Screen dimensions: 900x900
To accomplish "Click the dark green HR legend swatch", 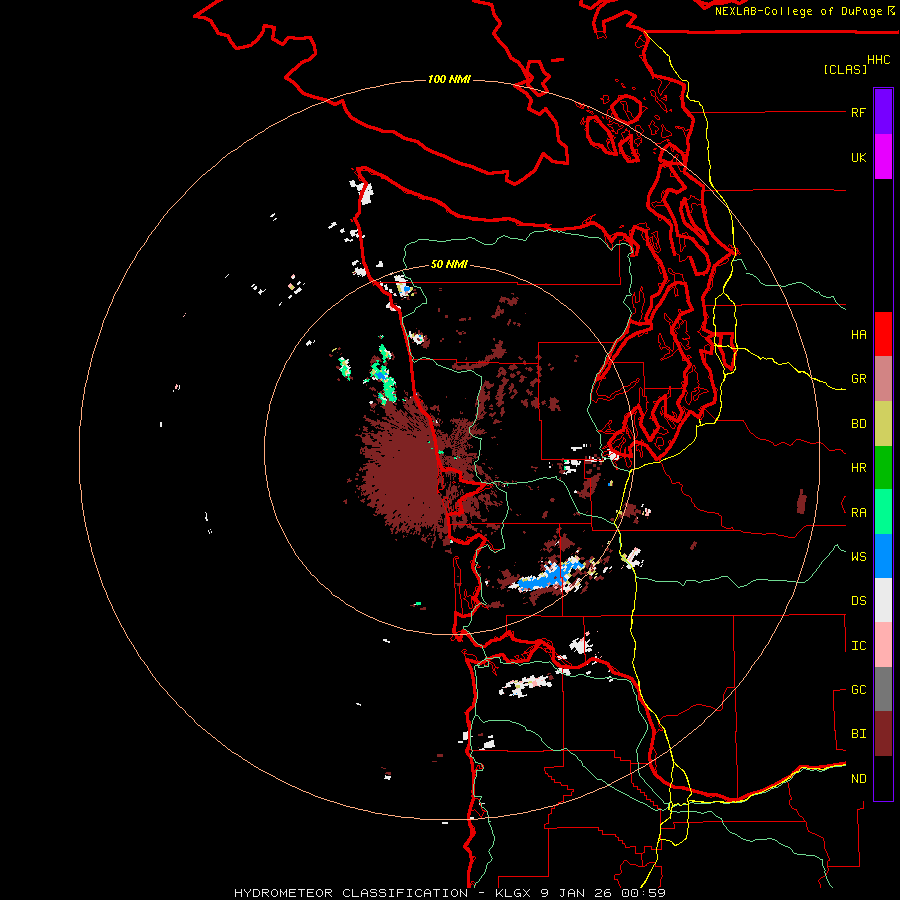I will point(883,467).
